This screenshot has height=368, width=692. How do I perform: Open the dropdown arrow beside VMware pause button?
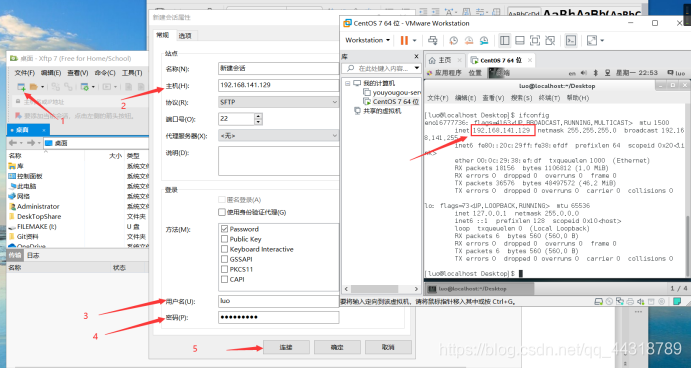click(414, 41)
